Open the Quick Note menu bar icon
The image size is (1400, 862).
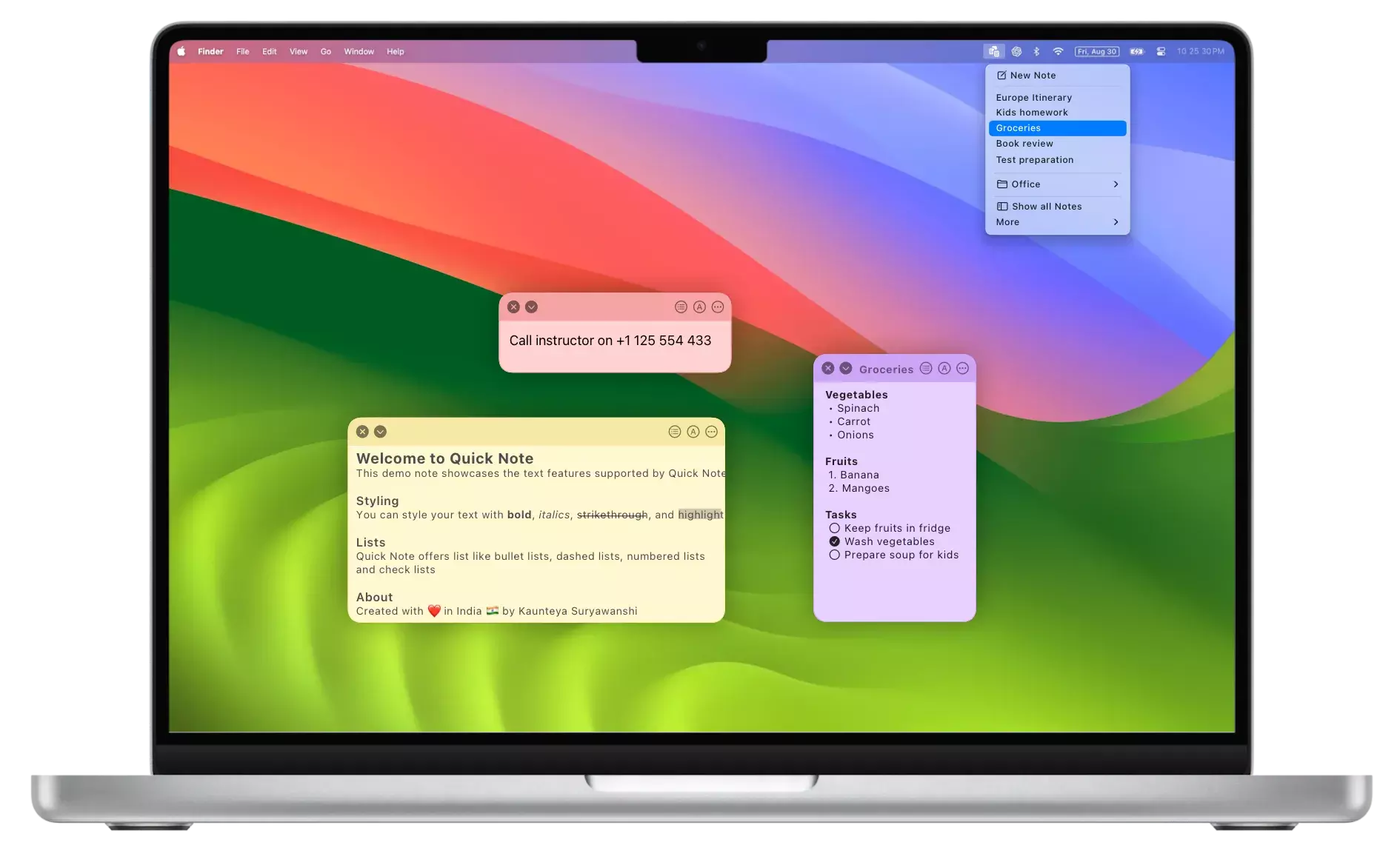pyautogui.click(x=994, y=51)
